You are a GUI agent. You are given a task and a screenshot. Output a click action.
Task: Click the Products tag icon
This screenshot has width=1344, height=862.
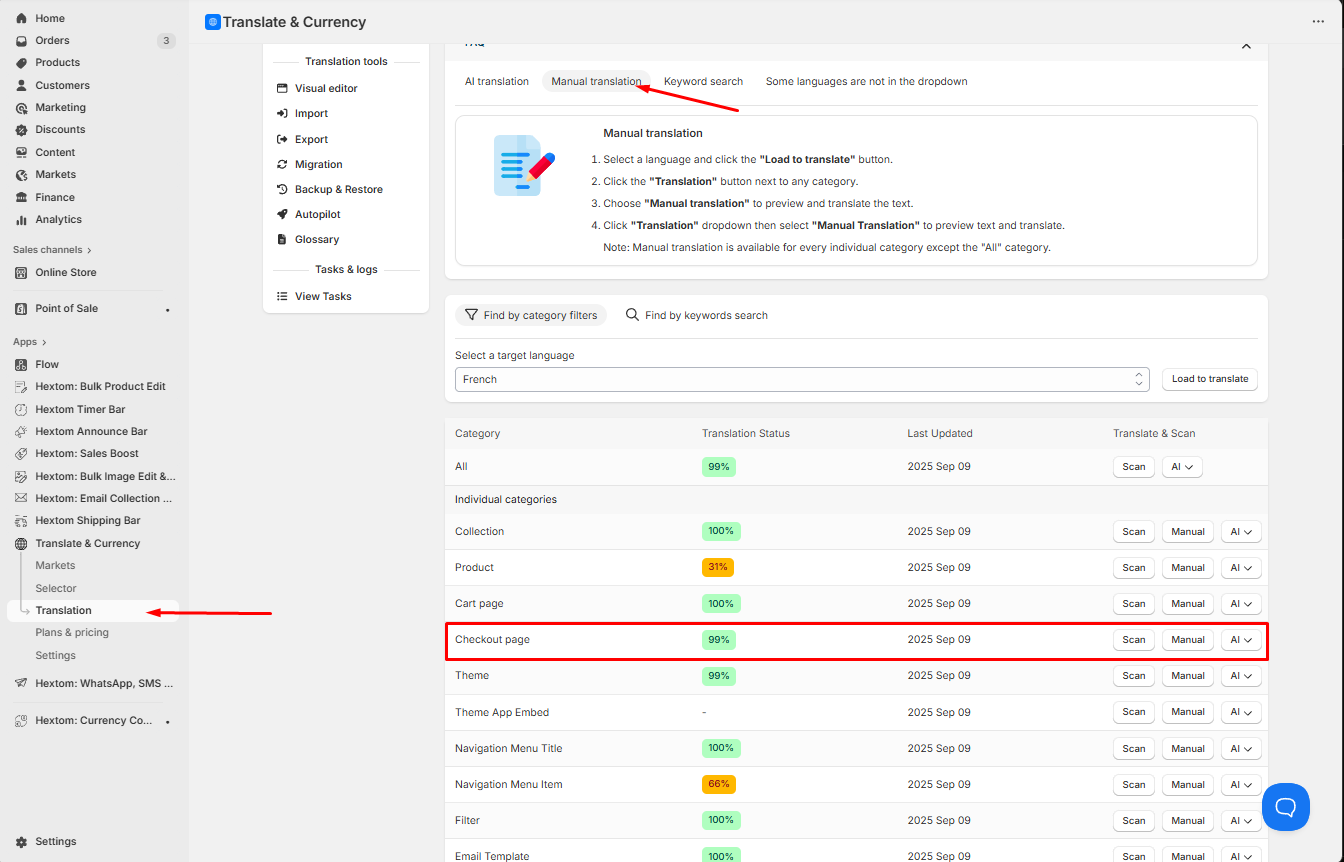(22, 63)
